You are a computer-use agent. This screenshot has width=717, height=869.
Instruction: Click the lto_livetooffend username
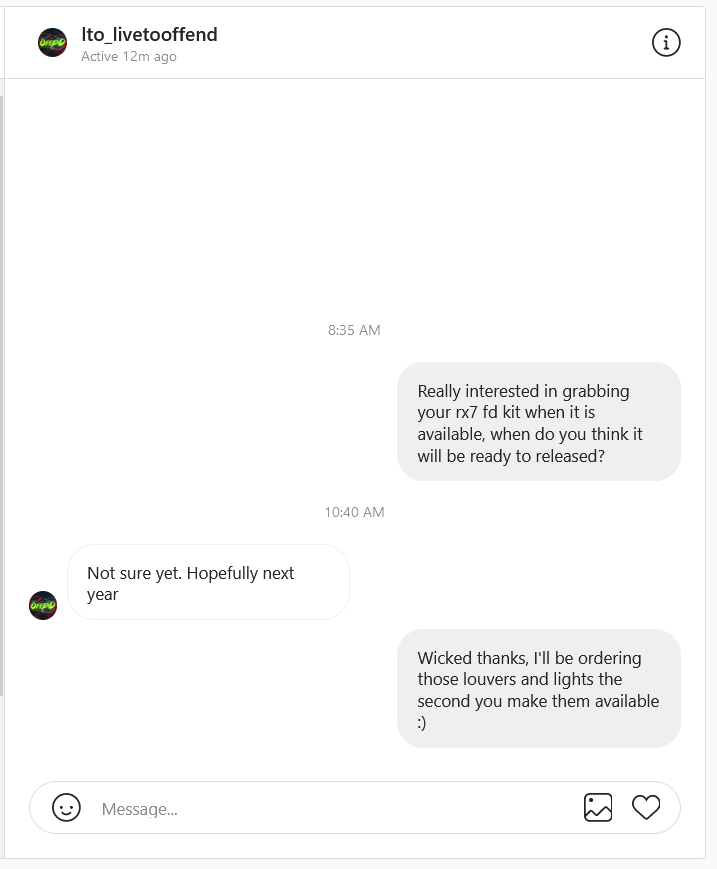[x=149, y=34]
